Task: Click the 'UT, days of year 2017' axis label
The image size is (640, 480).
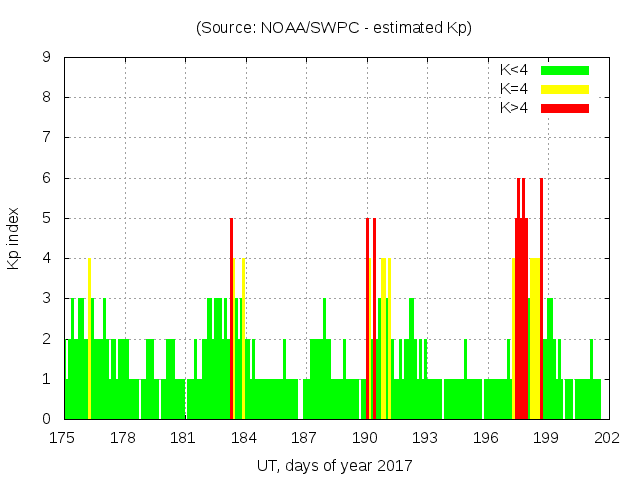Action: point(334,465)
